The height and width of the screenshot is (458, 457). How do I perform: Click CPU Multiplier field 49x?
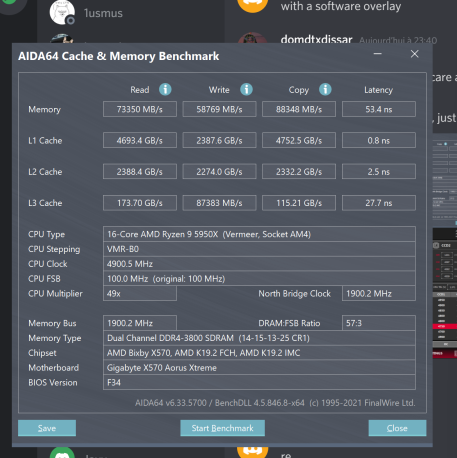(140, 293)
